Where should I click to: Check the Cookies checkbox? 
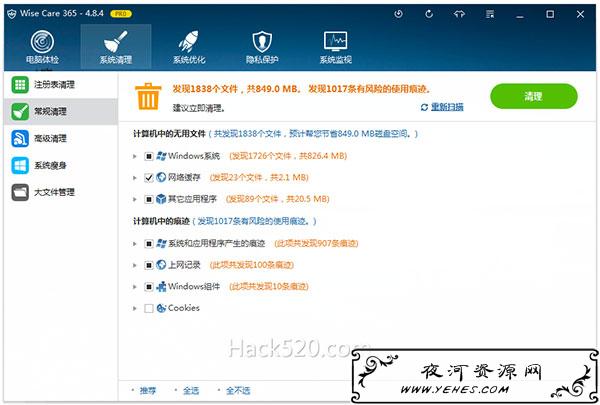[x=149, y=308]
